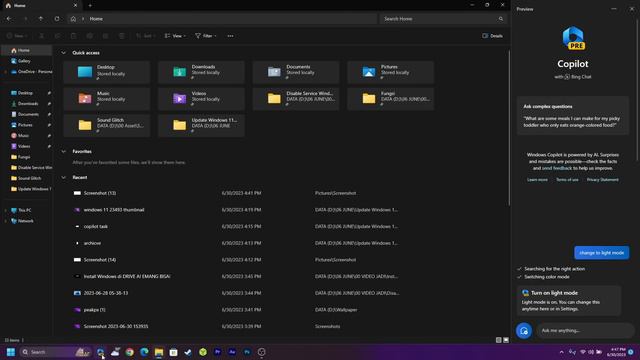640x360 pixels.
Task: Open Microsoft Store from the taskbar
Action: click(x=173, y=352)
